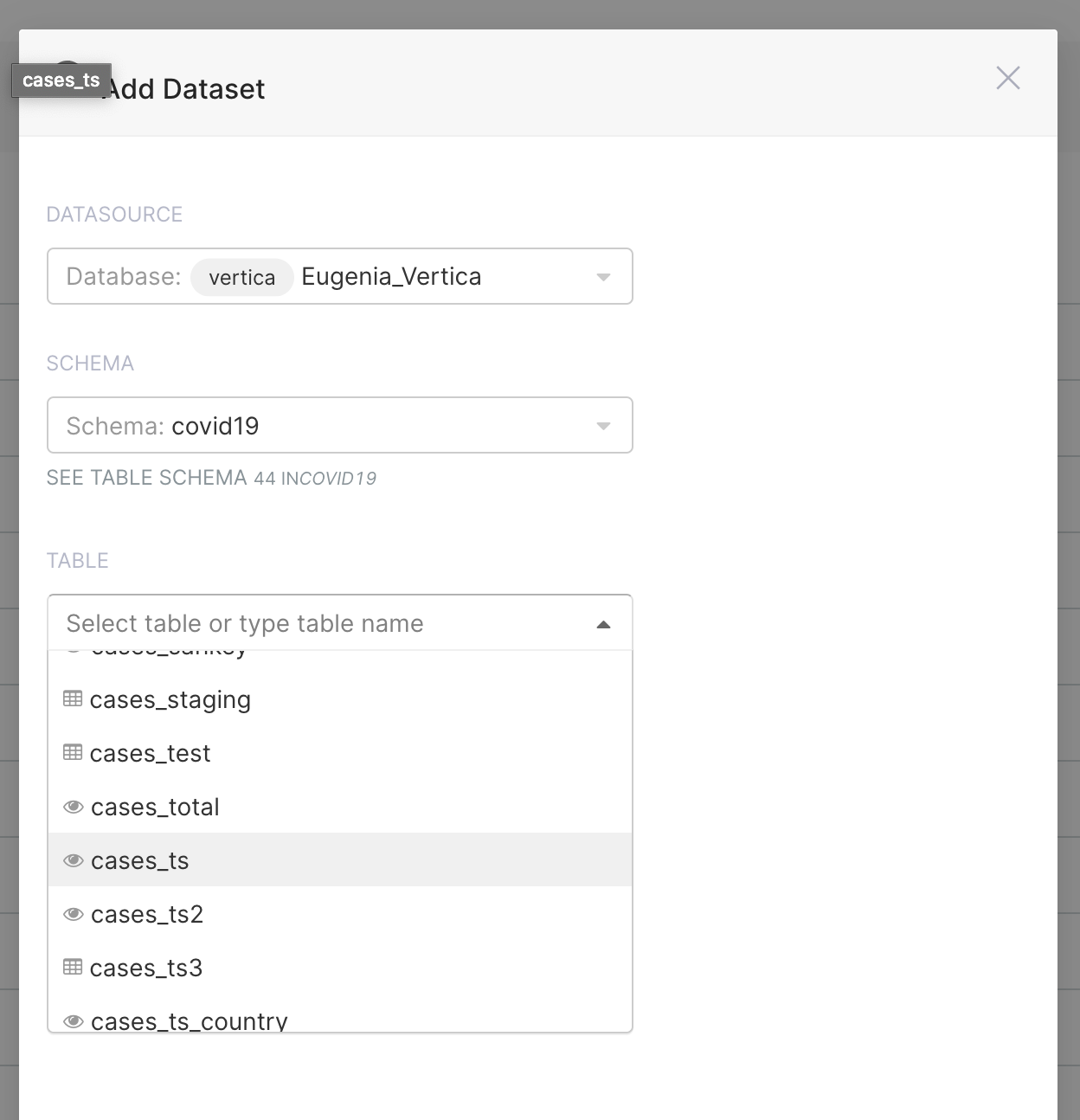Screen dimensions: 1080x1120
Task: Choose the cases_ts2 view from the list
Action: click(x=147, y=914)
